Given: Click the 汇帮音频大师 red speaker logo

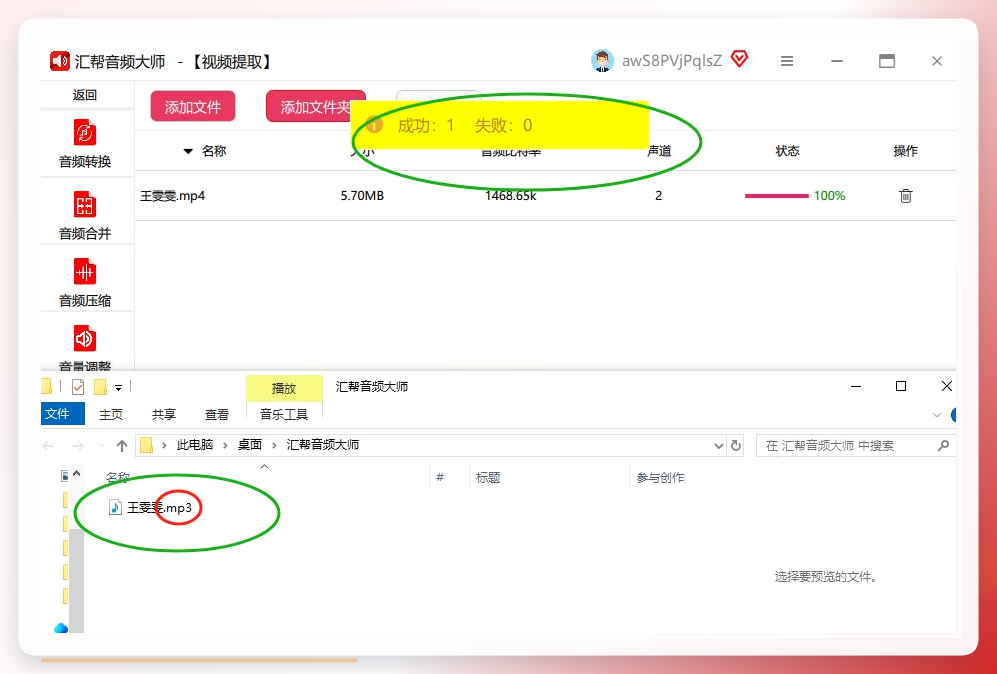Looking at the screenshot, I should [x=60, y=61].
